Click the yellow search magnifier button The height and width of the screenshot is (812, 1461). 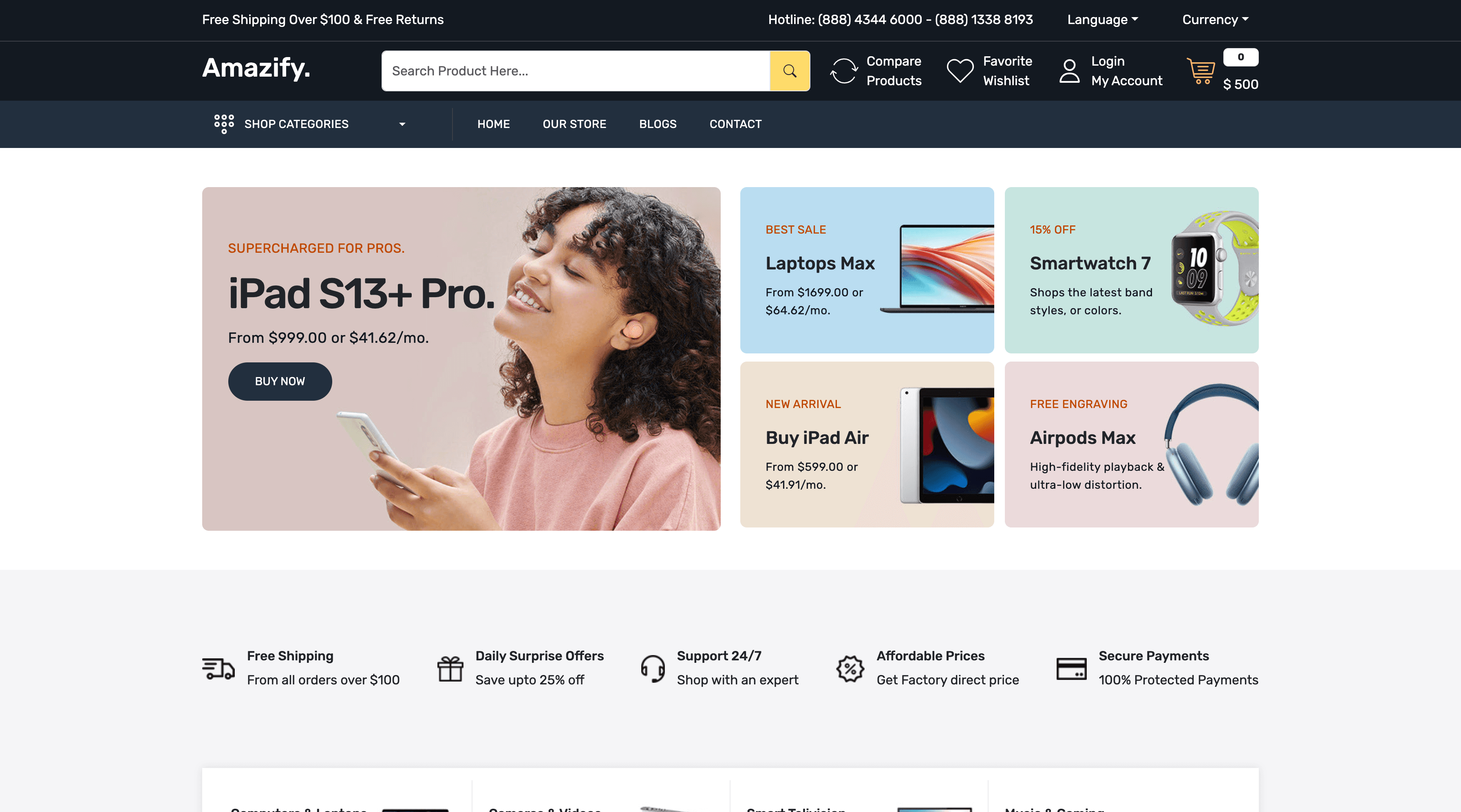tap(790, 71)
